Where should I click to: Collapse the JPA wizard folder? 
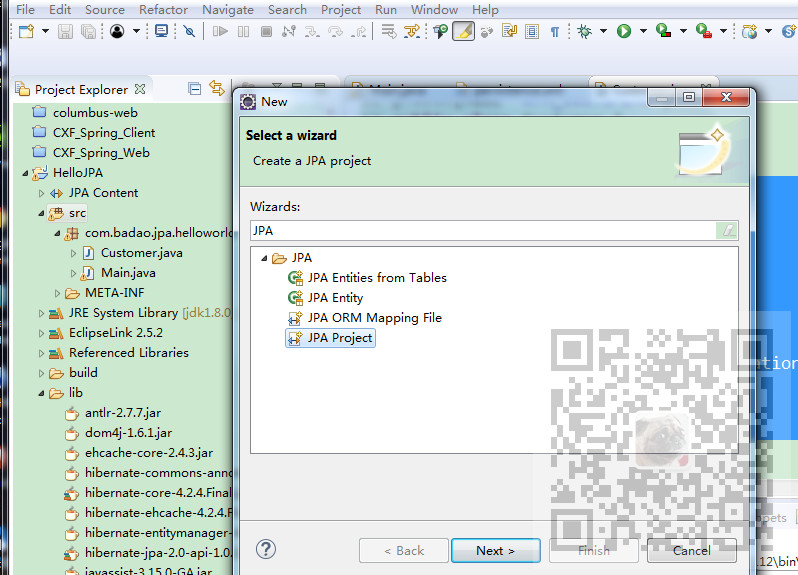pyautogui.click(x=264, y=258)
